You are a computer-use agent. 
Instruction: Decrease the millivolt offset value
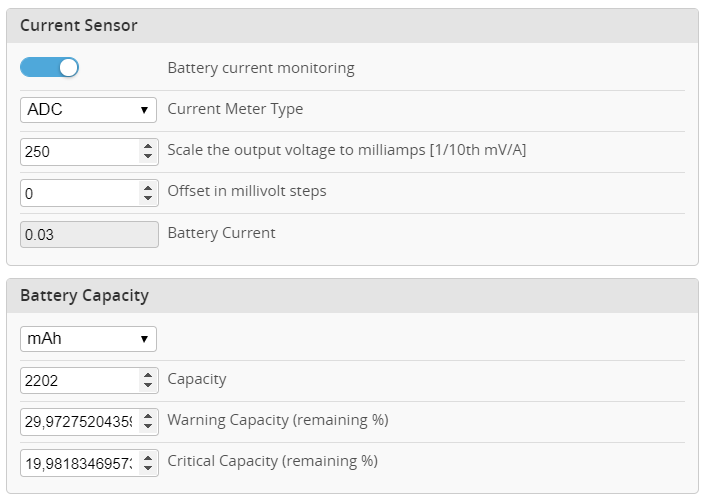pos(148,197)
